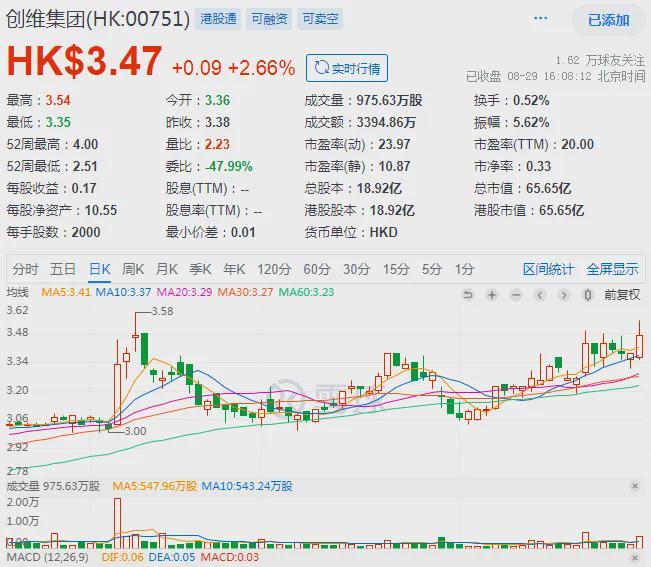
Task: Zoom out chart with minus icon
Action: pos(516,294)
